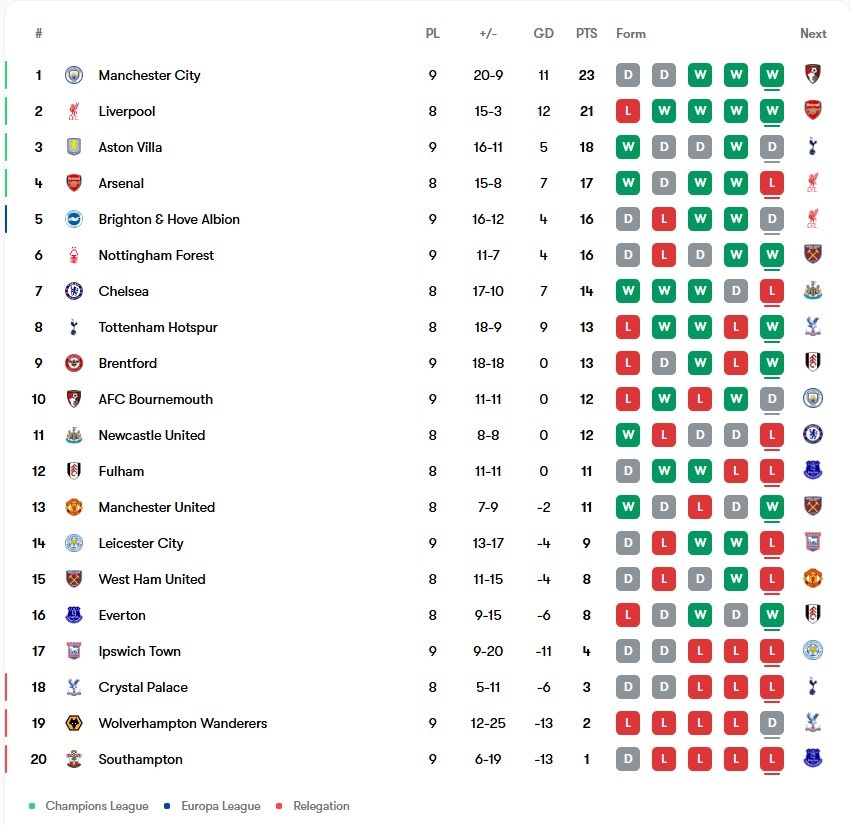Click Arsenal's most recent loss form badge

point(772,183)
